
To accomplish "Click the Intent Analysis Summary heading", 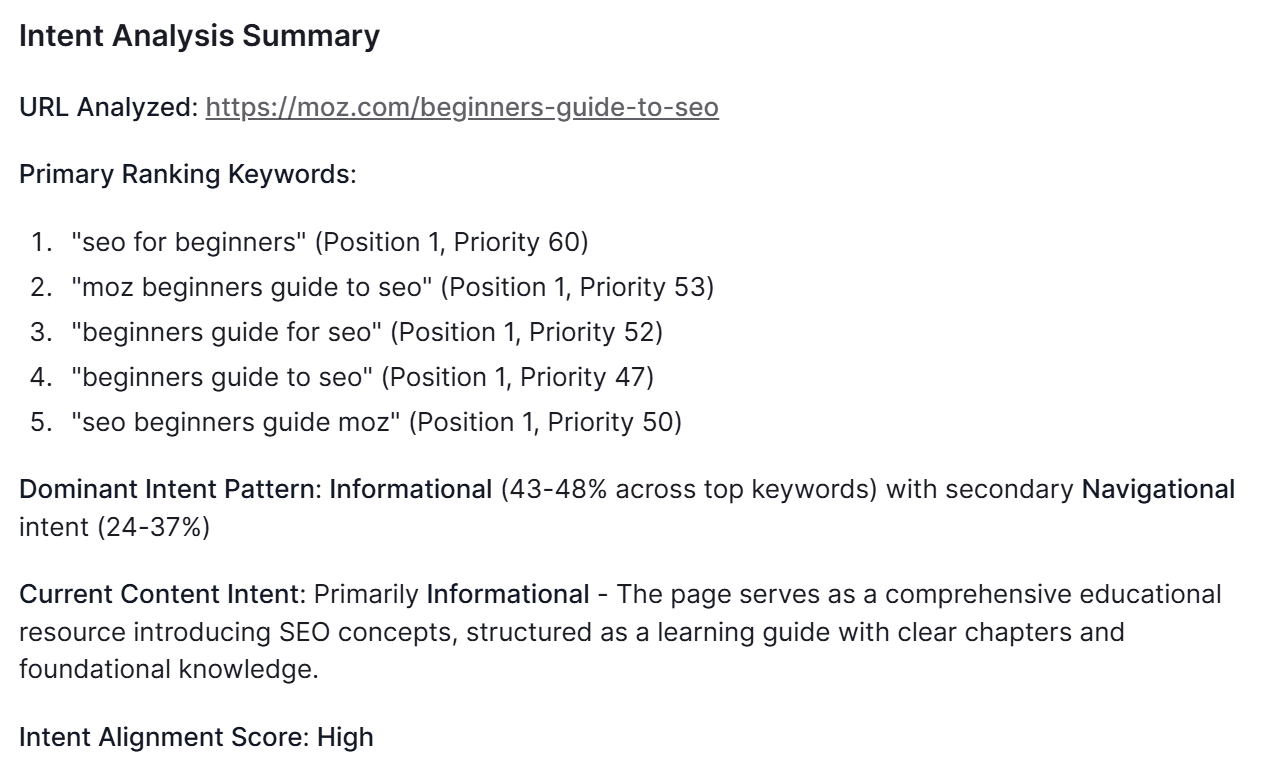I will [x=199, y=37].
